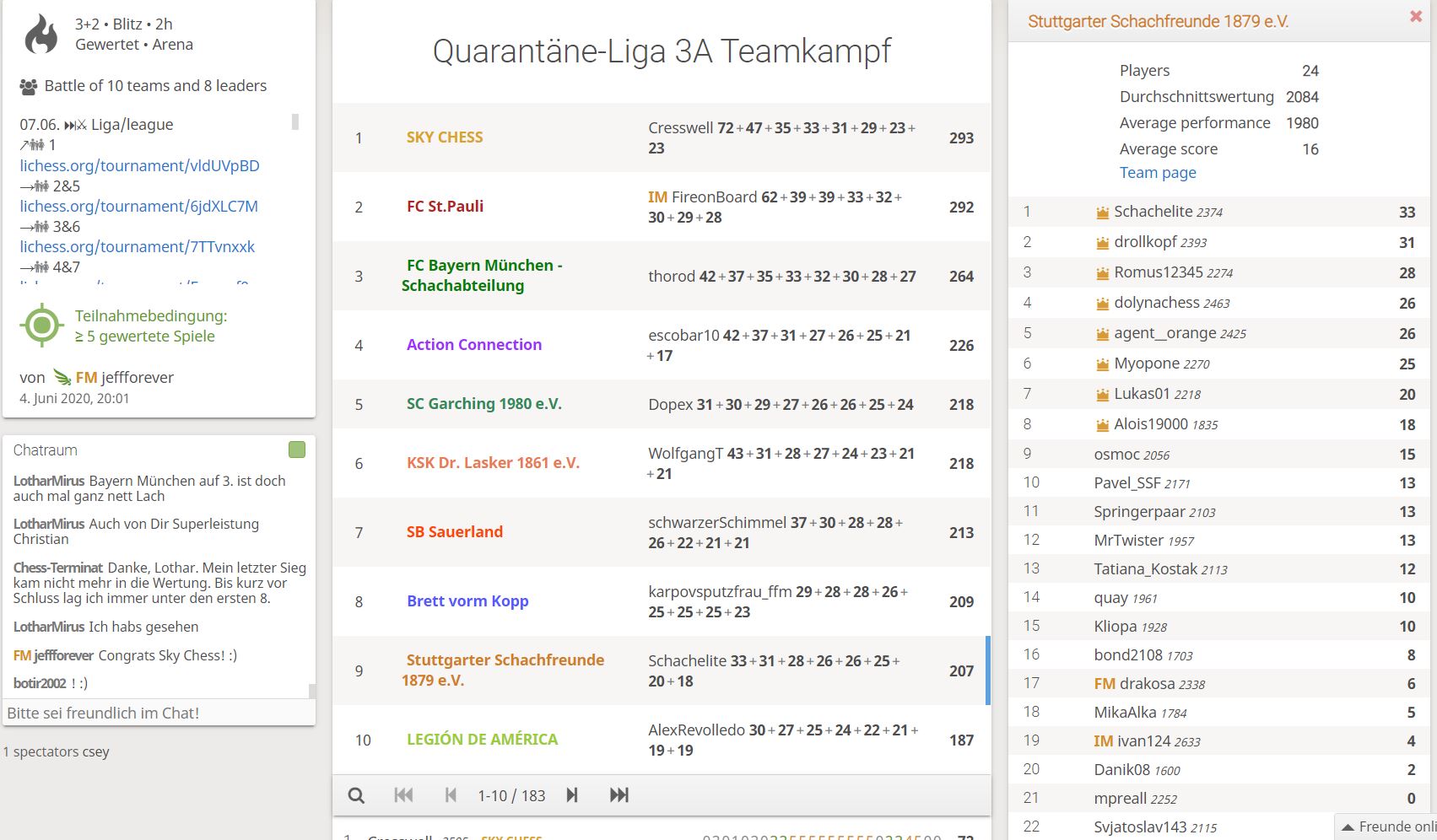Jump to last page of standings
Screen dimensions: 1437x840
click(619, 795)
